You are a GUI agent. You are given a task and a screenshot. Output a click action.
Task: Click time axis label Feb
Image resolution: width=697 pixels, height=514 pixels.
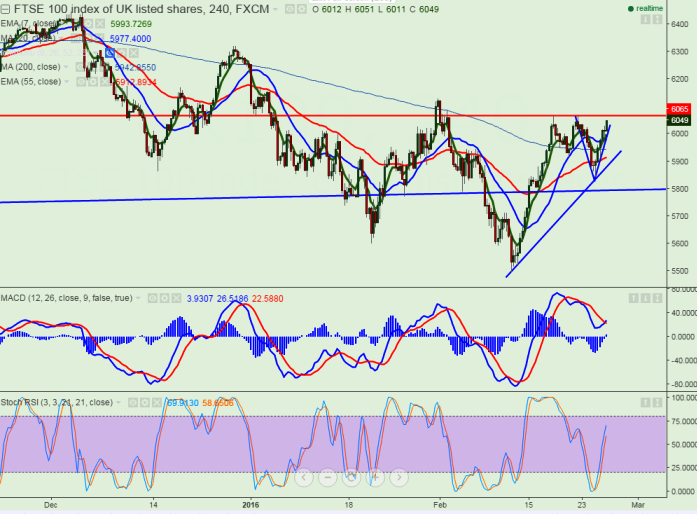440,505
